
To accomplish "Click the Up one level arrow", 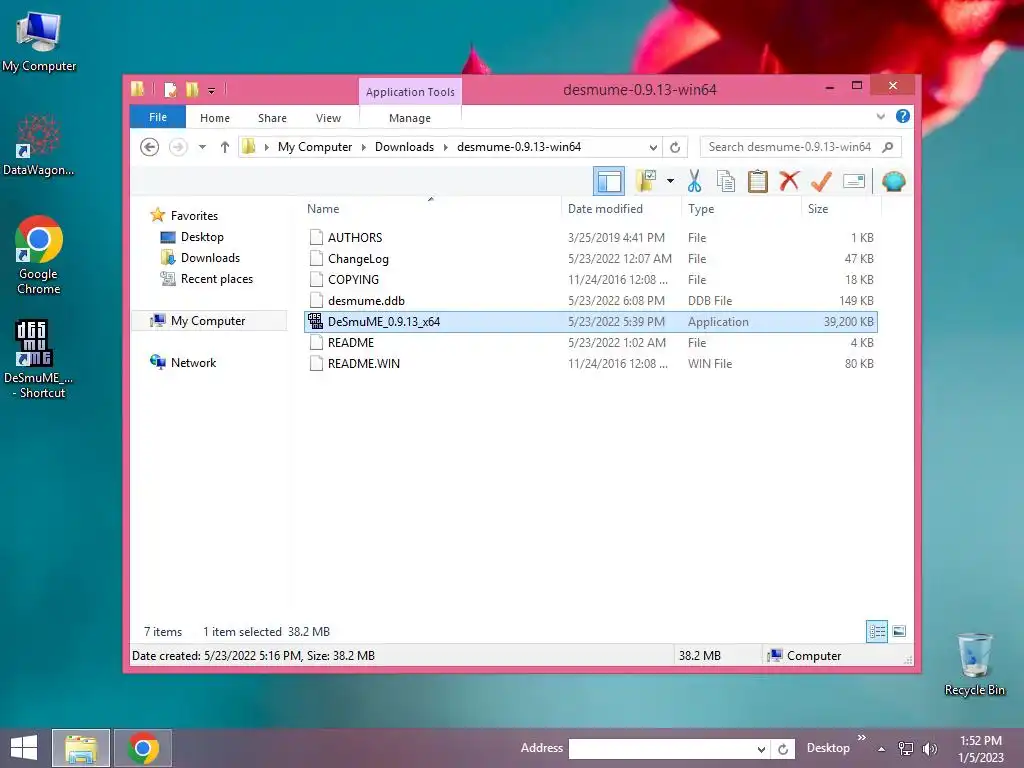I will tap(225, 147).
